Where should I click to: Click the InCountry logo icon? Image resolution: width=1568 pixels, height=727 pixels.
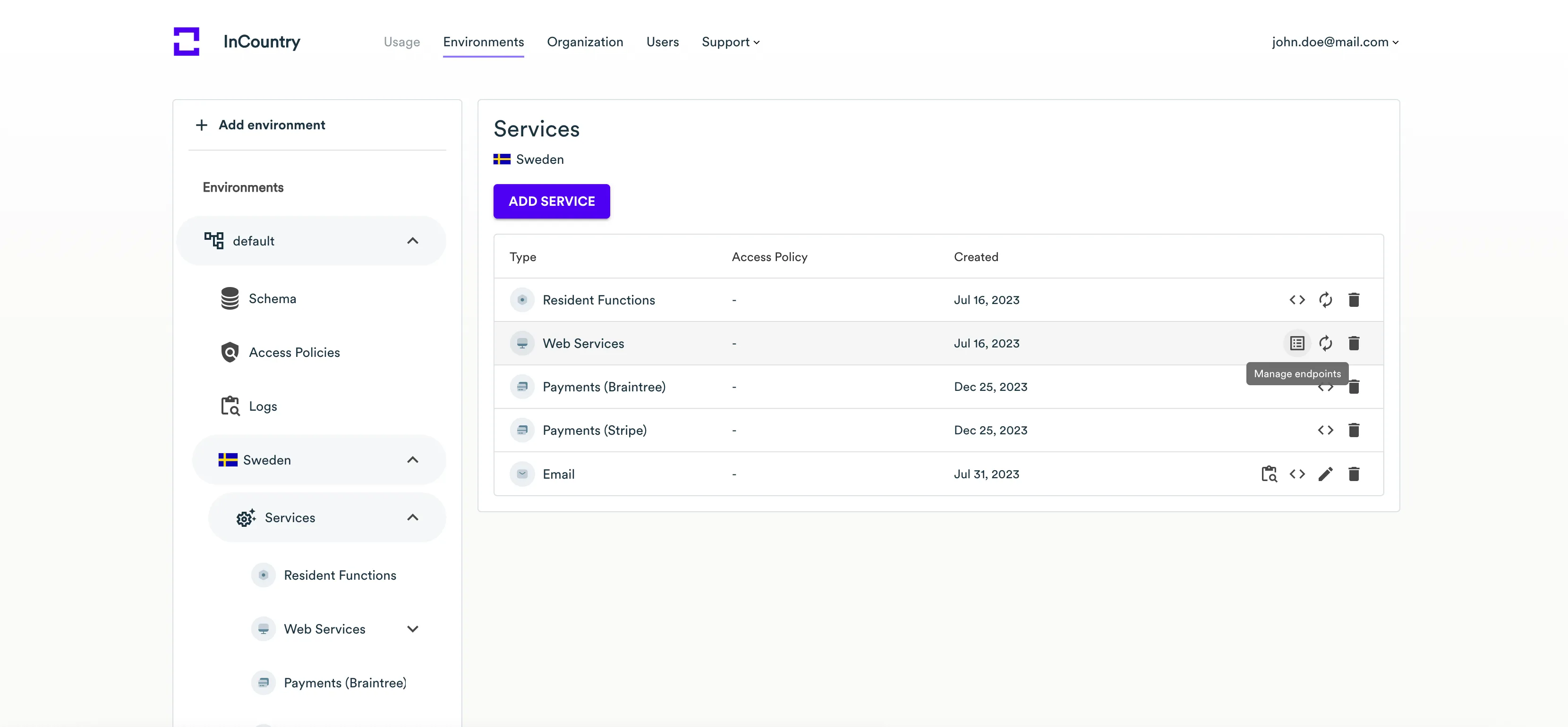point(186,42)
